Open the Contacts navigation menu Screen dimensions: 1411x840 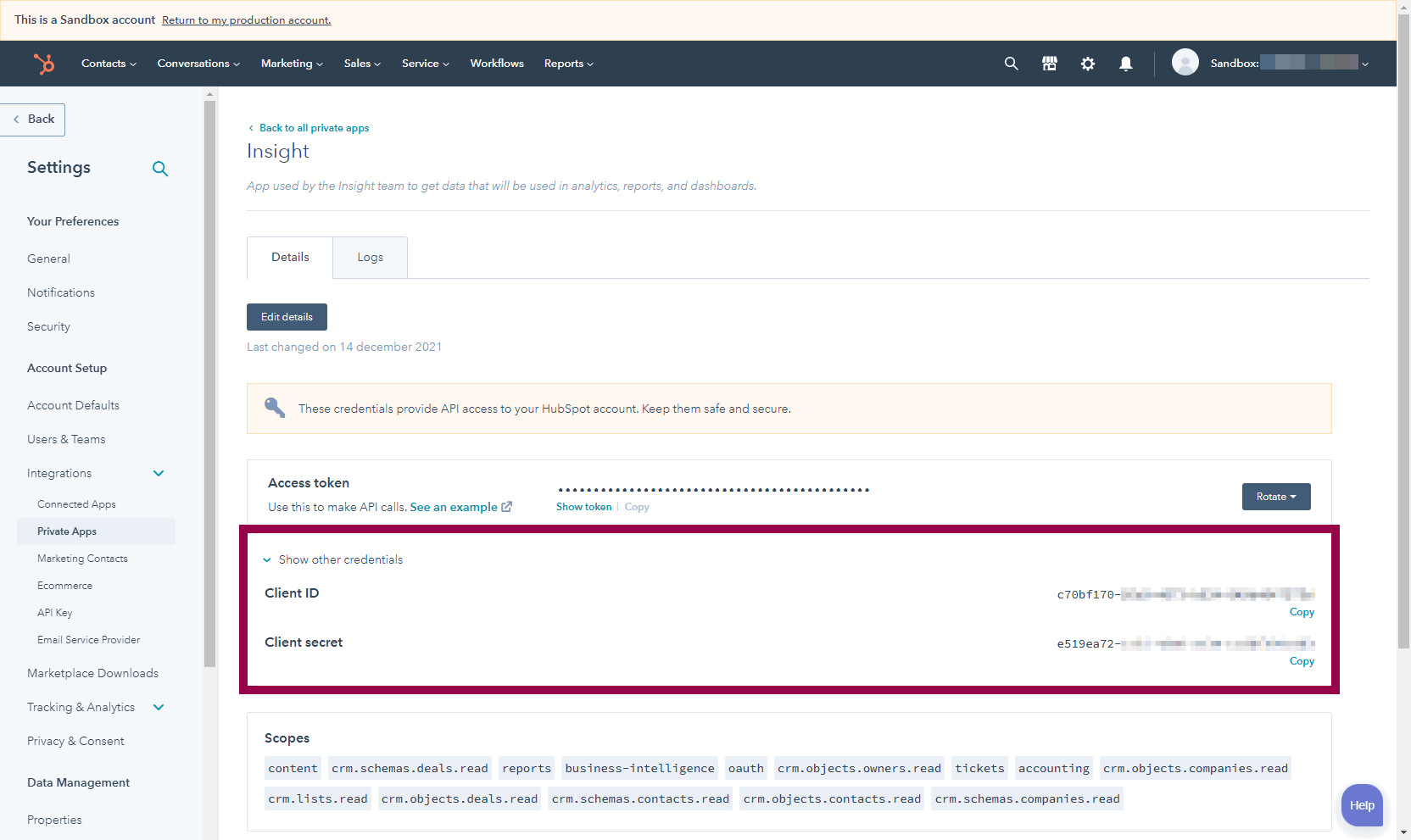coord(109,64)
